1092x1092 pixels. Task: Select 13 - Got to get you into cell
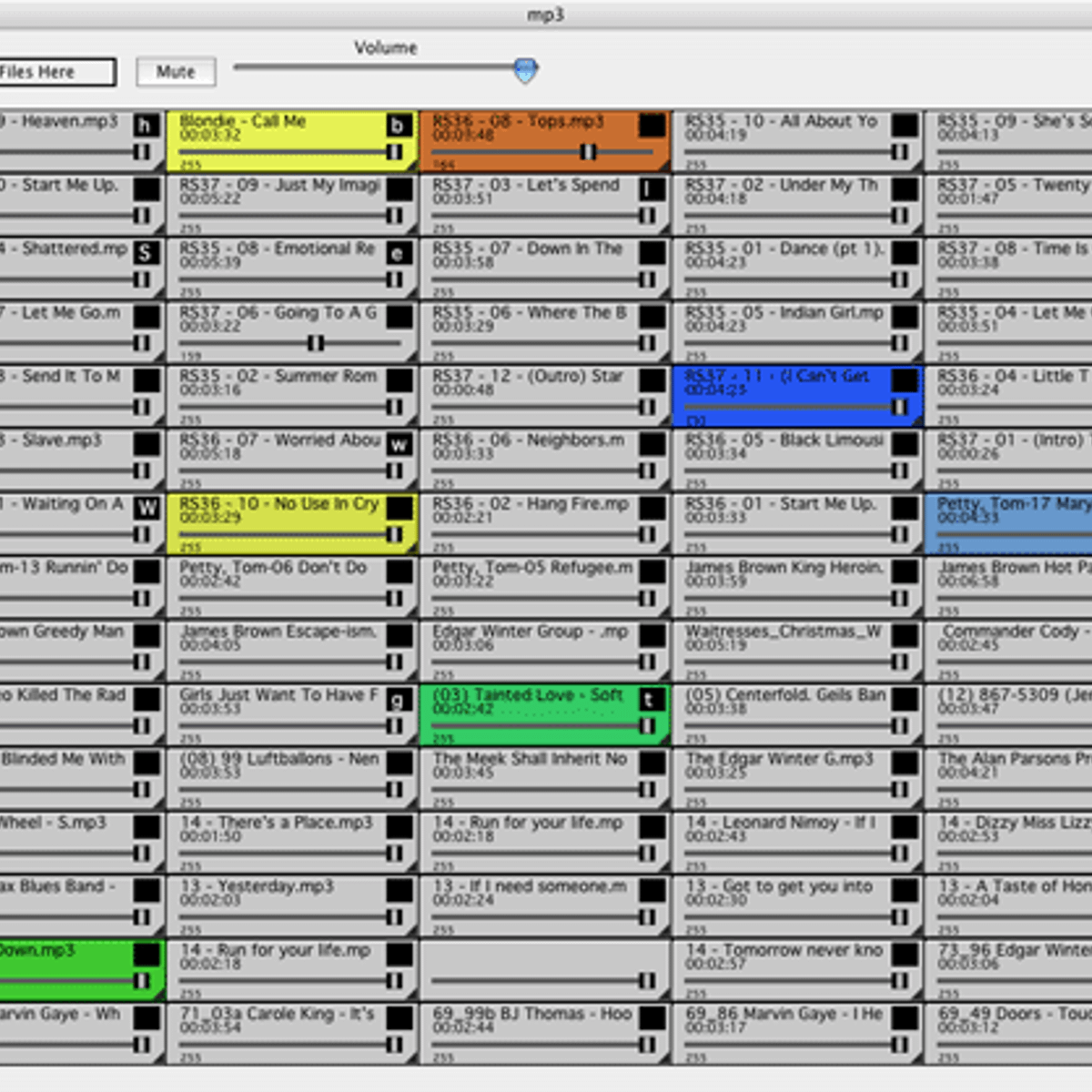(x=798, y=905)
